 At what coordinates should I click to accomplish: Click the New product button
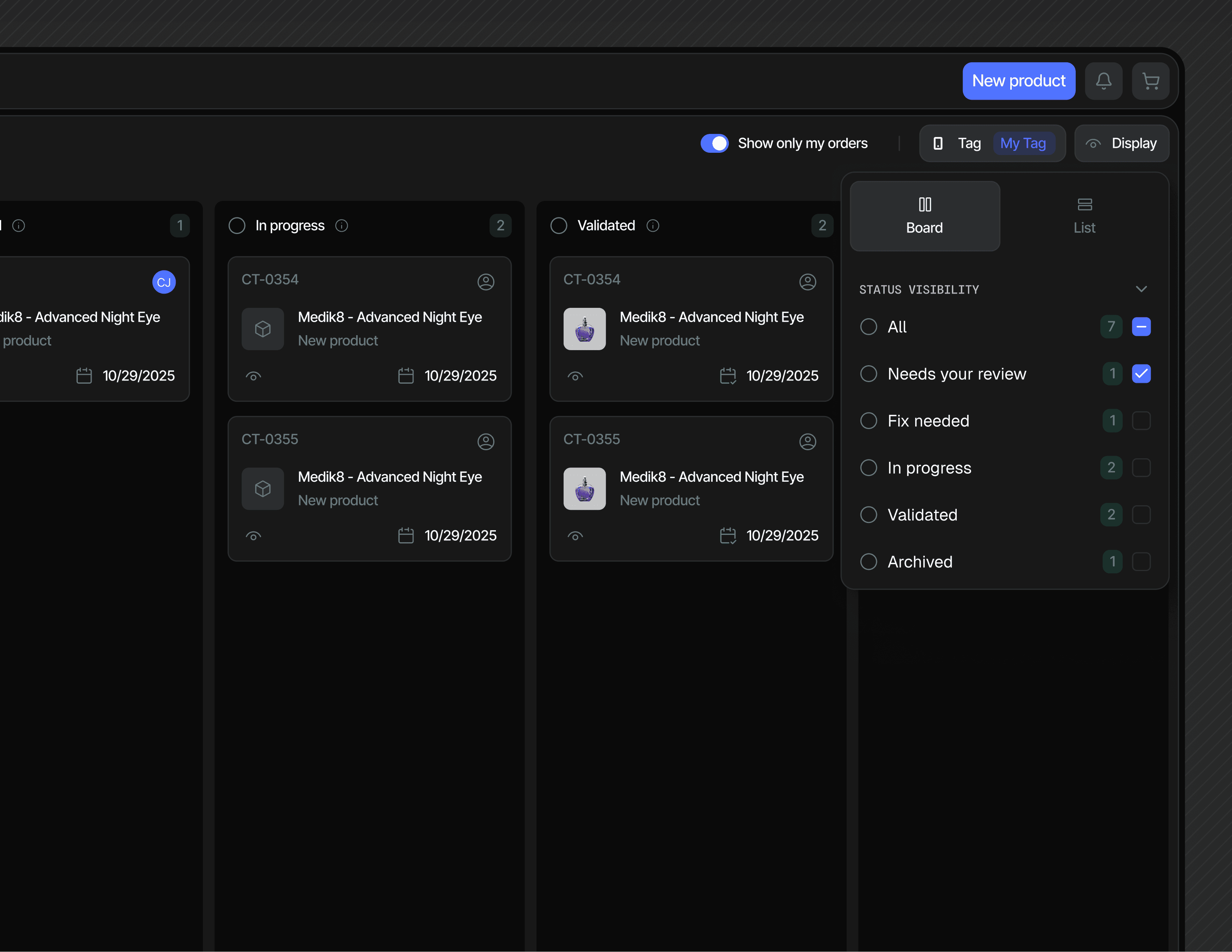click(1018, 81)
